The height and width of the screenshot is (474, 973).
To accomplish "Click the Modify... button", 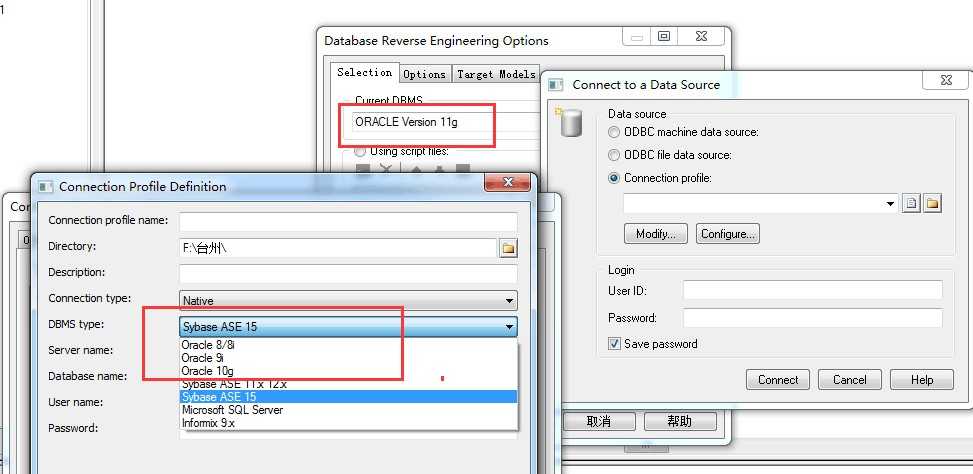I will point(655,234).
